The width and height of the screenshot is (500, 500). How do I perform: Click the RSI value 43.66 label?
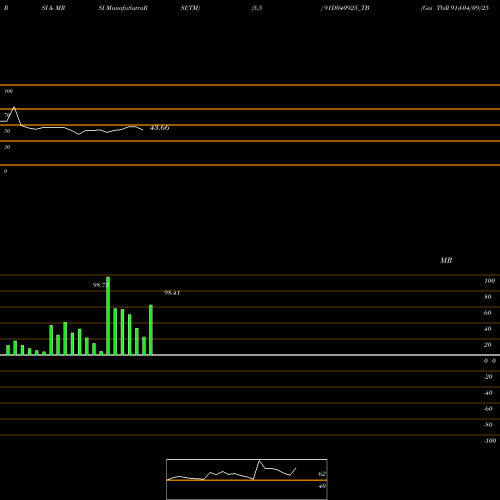[x=159, y=128]
